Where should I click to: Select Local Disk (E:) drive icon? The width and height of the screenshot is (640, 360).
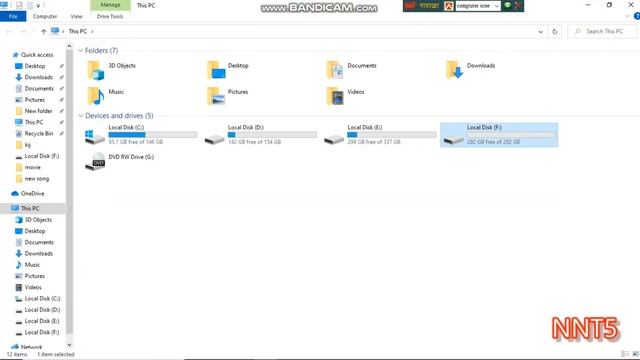point(334,139)
